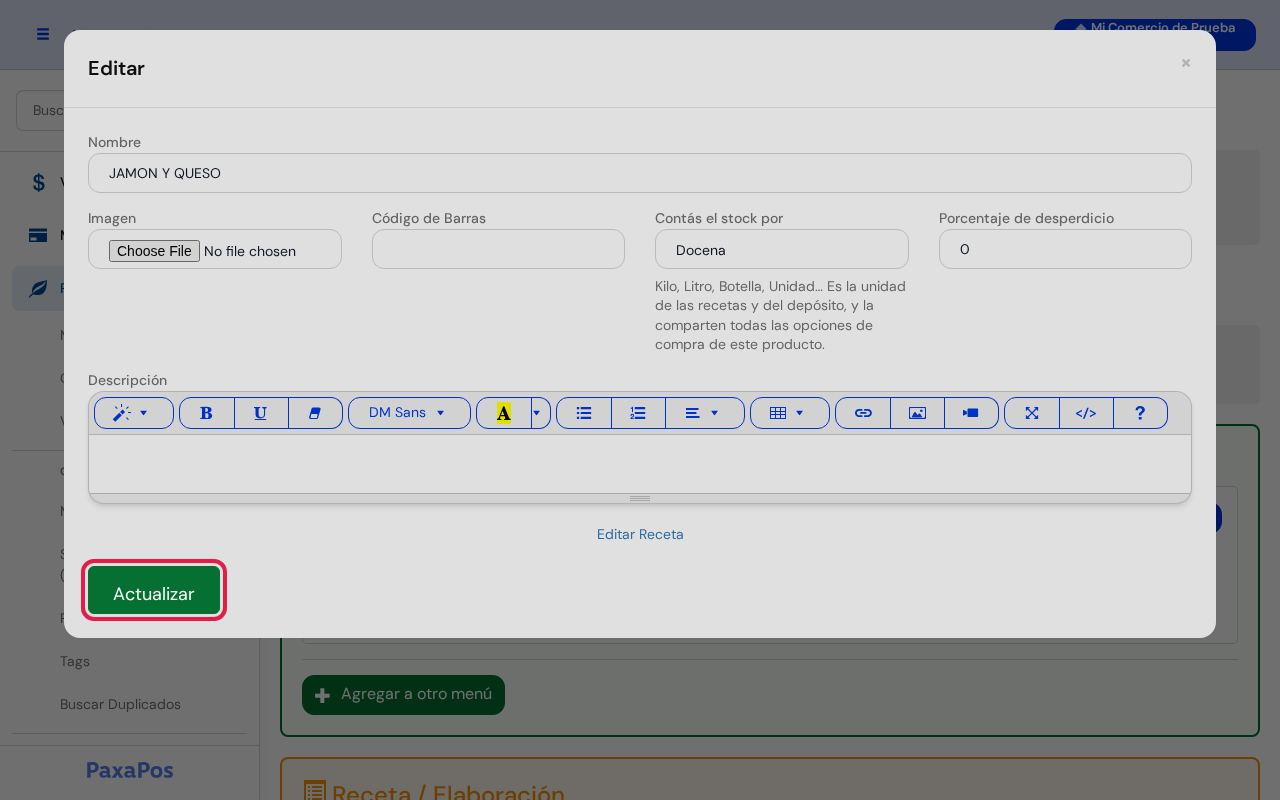Toggle bold formatting in the editor
This screenshot has width=1280, height=800.
tap(207, 413)
